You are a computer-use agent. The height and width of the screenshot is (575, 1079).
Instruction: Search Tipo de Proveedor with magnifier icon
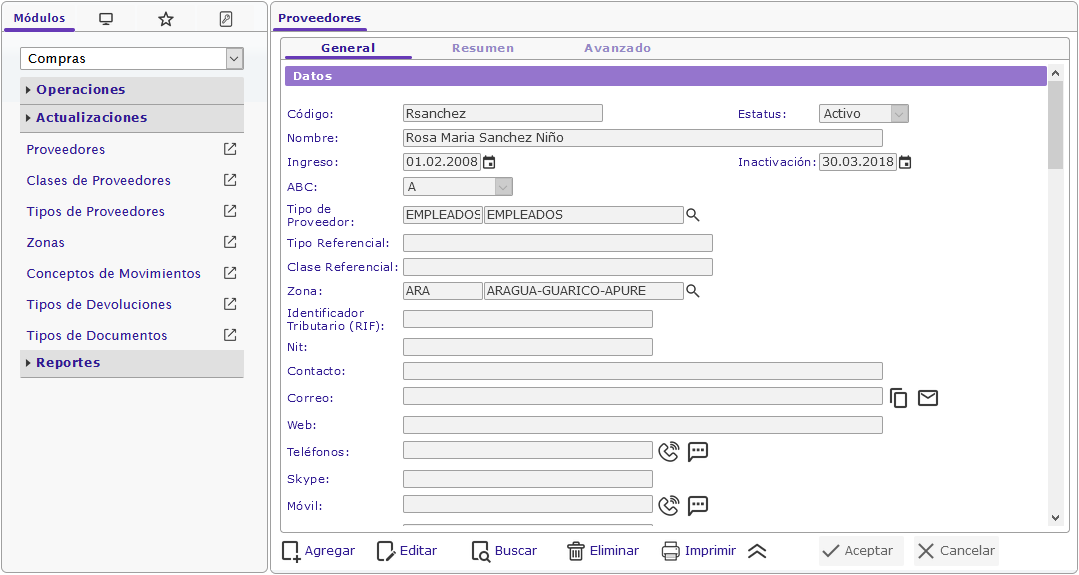[x=692, y=215]
